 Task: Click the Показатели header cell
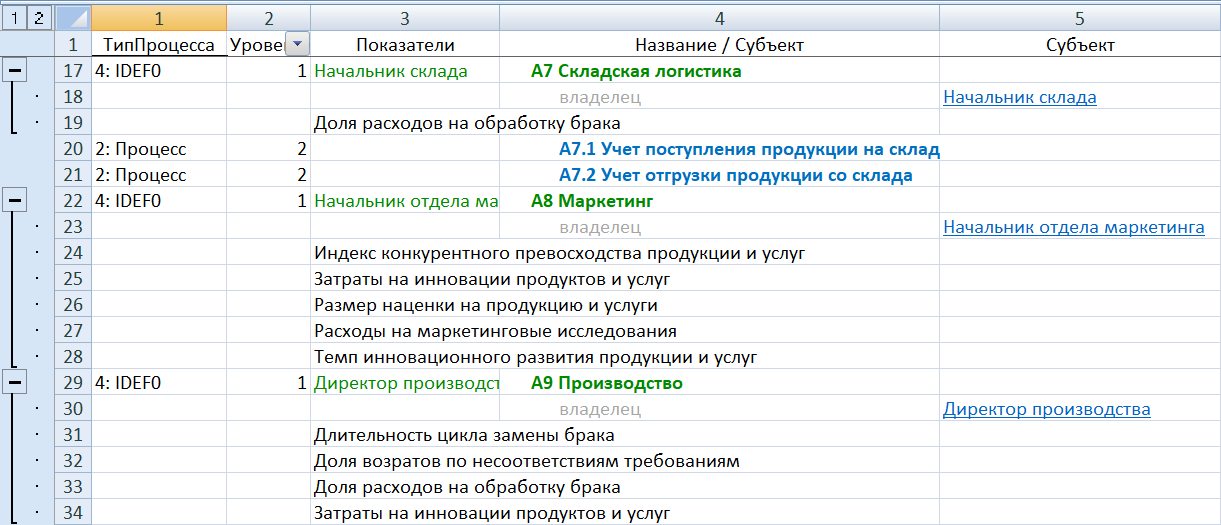(x=404, y=45)
